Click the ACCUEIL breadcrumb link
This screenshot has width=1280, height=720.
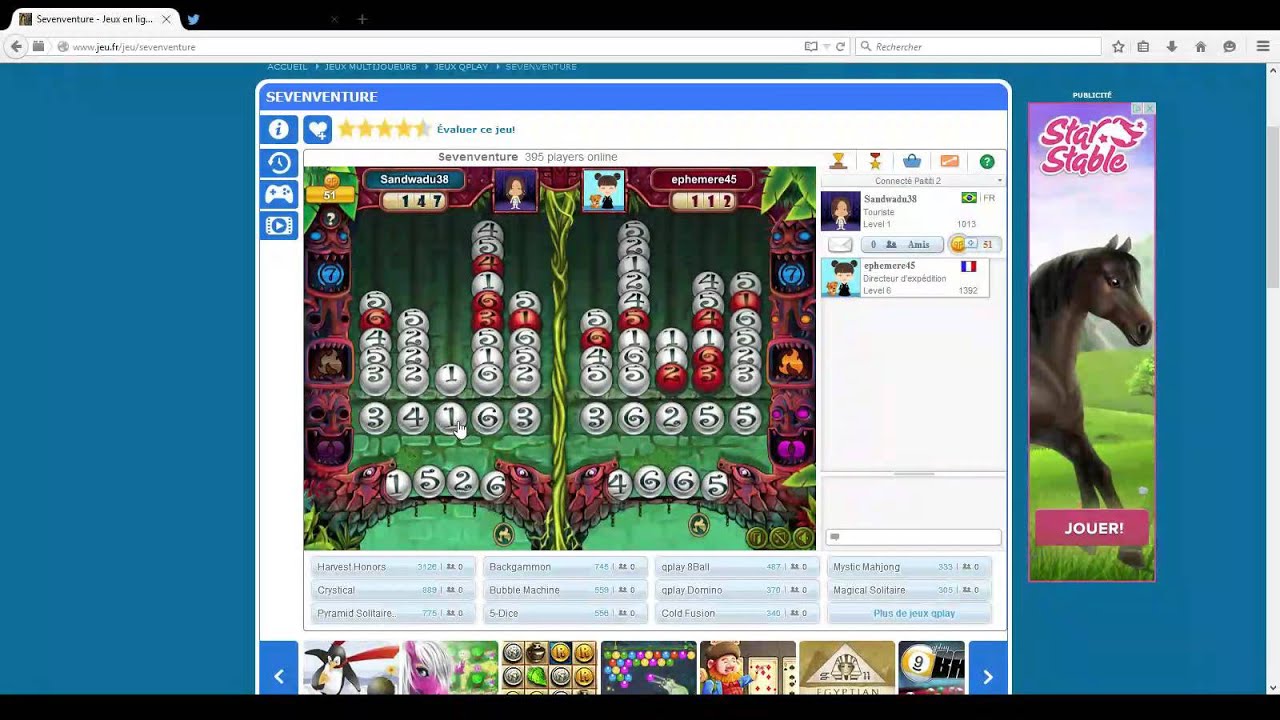287,67
